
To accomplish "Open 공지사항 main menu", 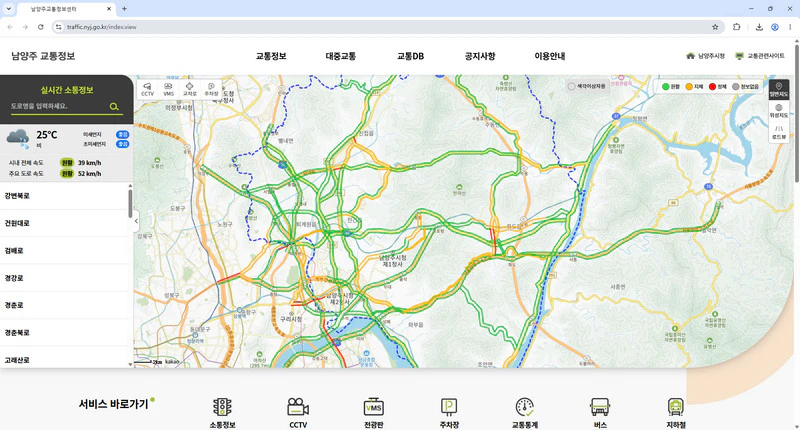I will coord(480,56).
